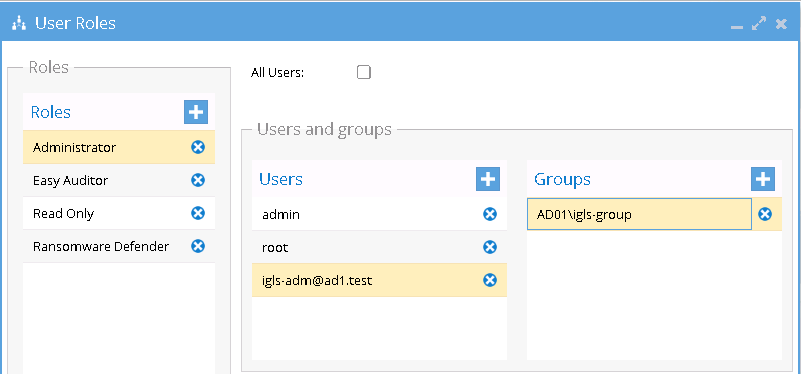Add a new role with plus icon
Image resolution: width=801 pixels, height=374 pixels.
196,112
